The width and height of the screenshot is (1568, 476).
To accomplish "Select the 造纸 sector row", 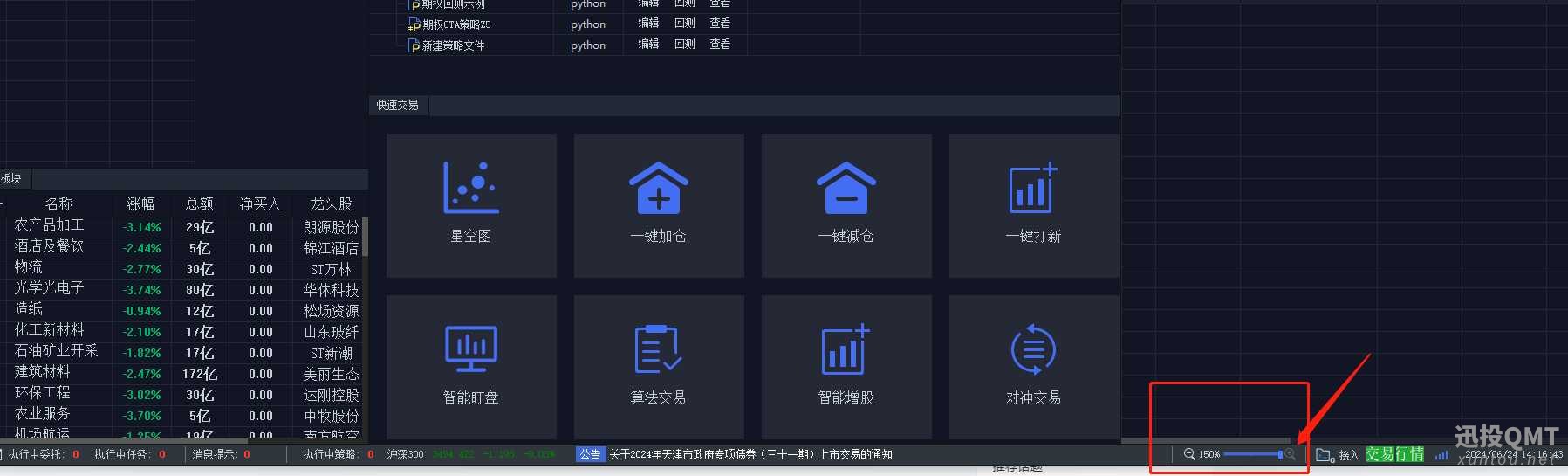I will (29, 309).
